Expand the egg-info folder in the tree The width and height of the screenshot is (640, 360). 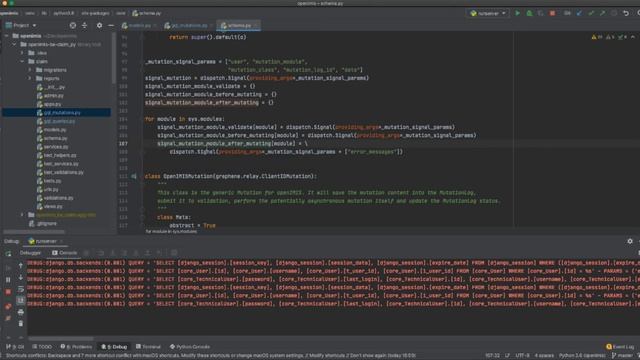click(x=22, y=215)
